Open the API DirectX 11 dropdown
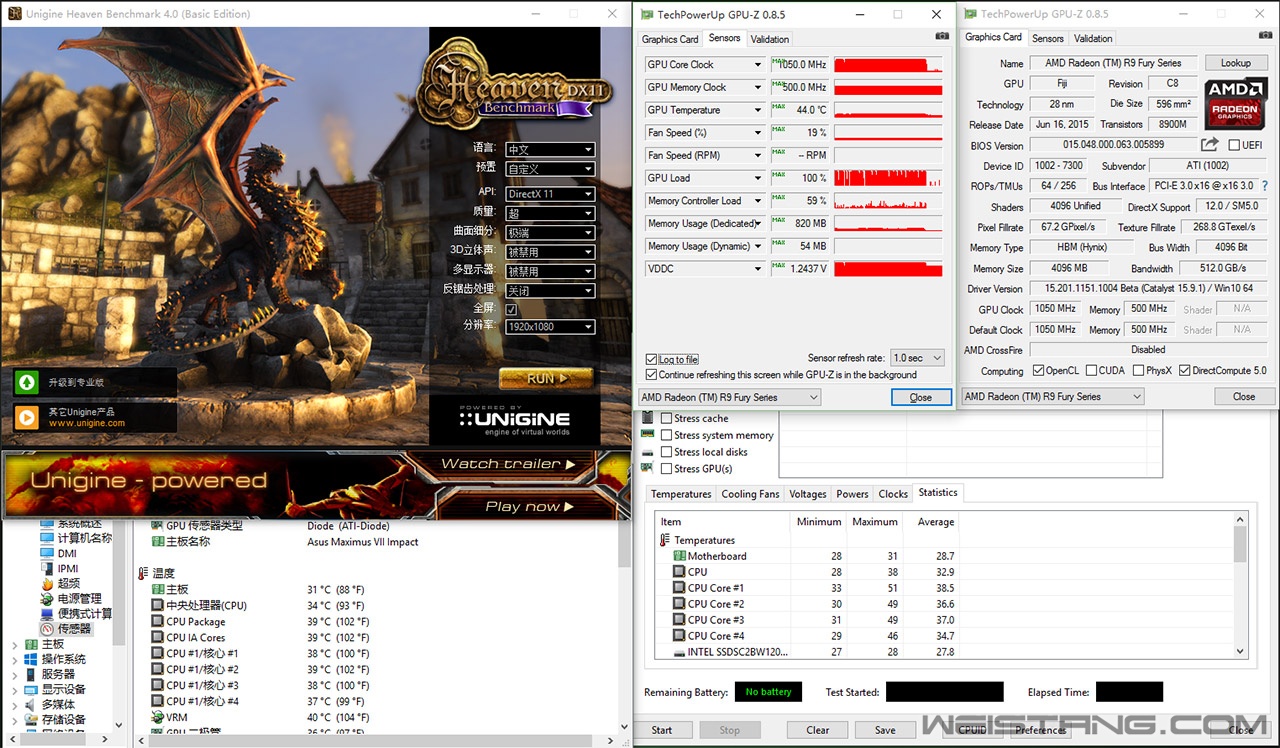Image resolution: width=1280 pixels, height=748 pixels. (x=549, y=194)
